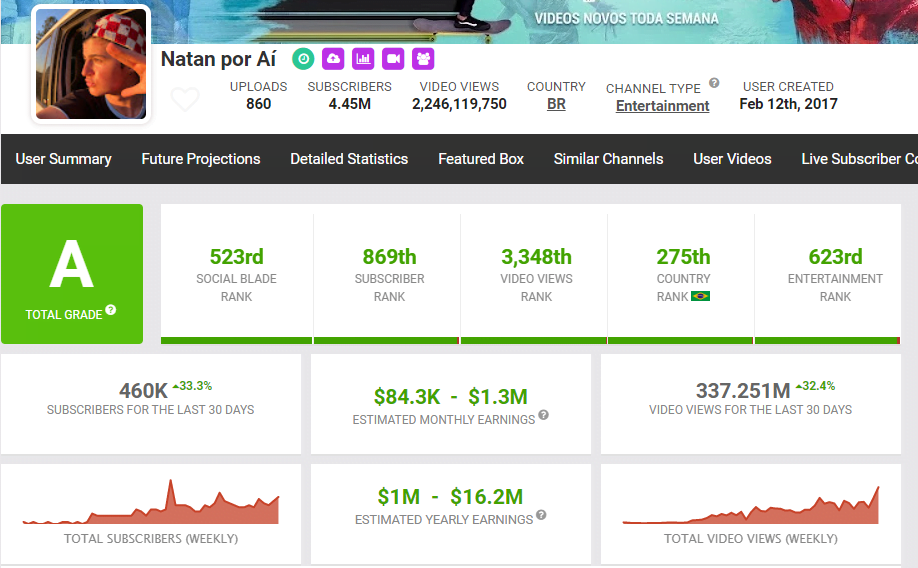Click the 3,348th Video Views Rank value

click(x=536, y=256)
